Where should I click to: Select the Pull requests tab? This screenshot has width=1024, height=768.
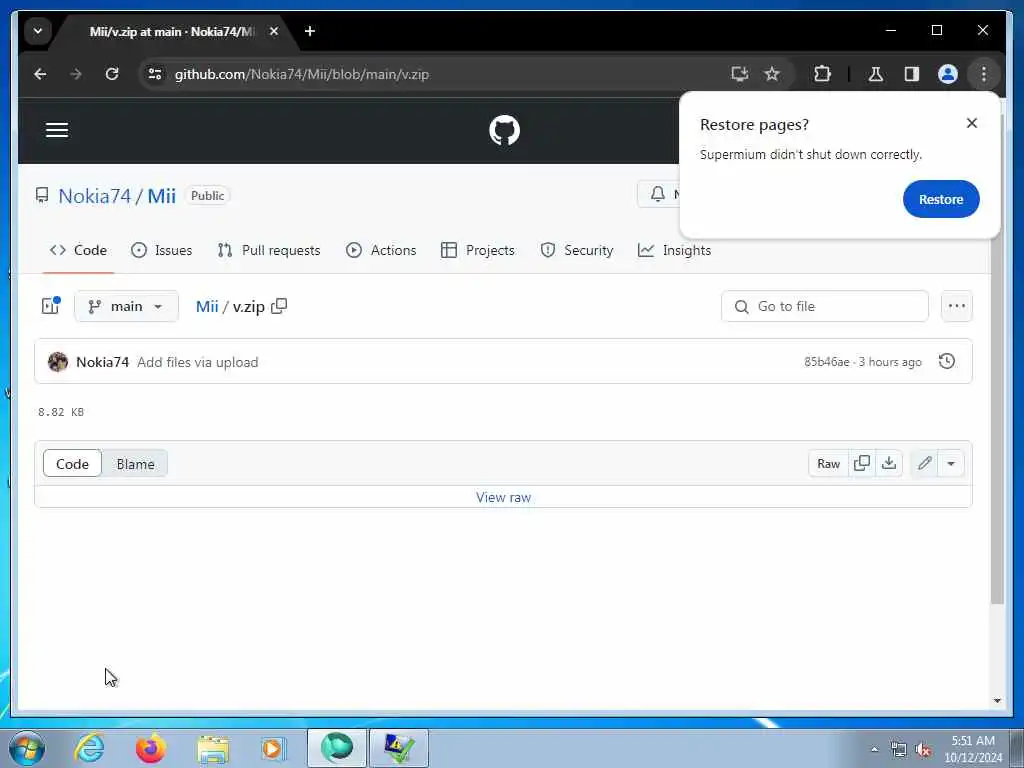click(269, 250)
